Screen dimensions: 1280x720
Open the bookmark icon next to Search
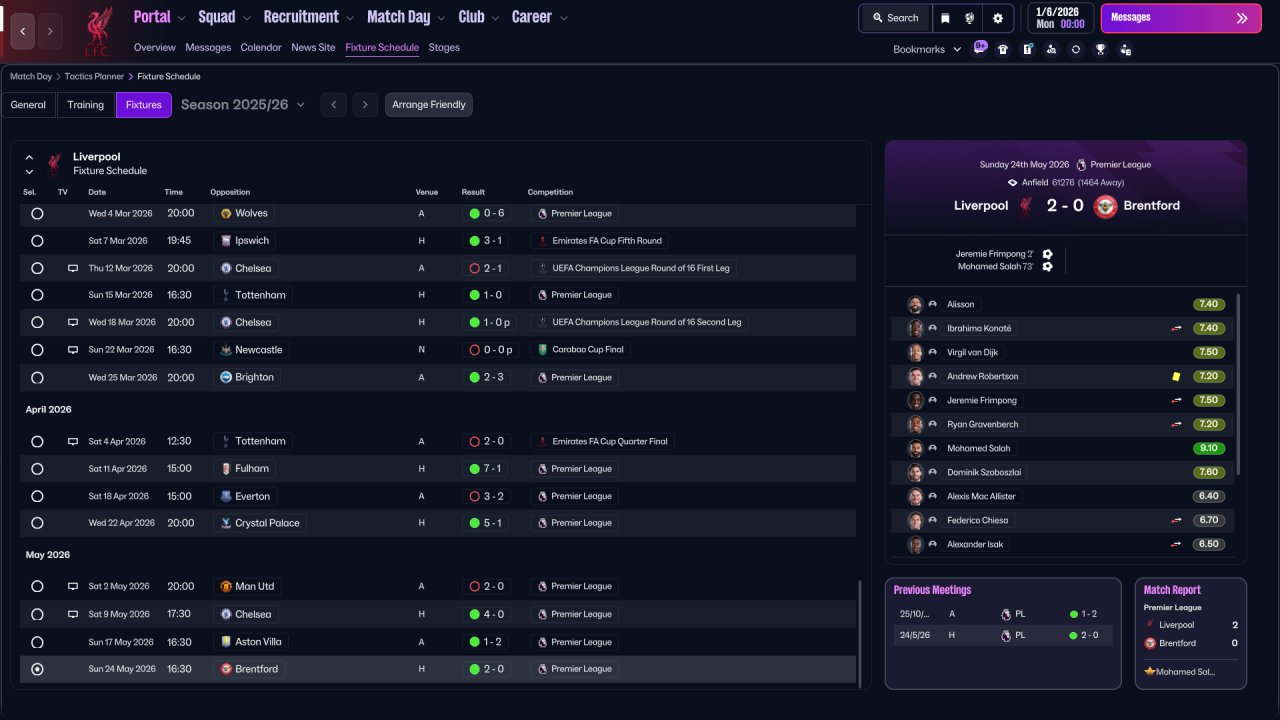coord(945,18)
